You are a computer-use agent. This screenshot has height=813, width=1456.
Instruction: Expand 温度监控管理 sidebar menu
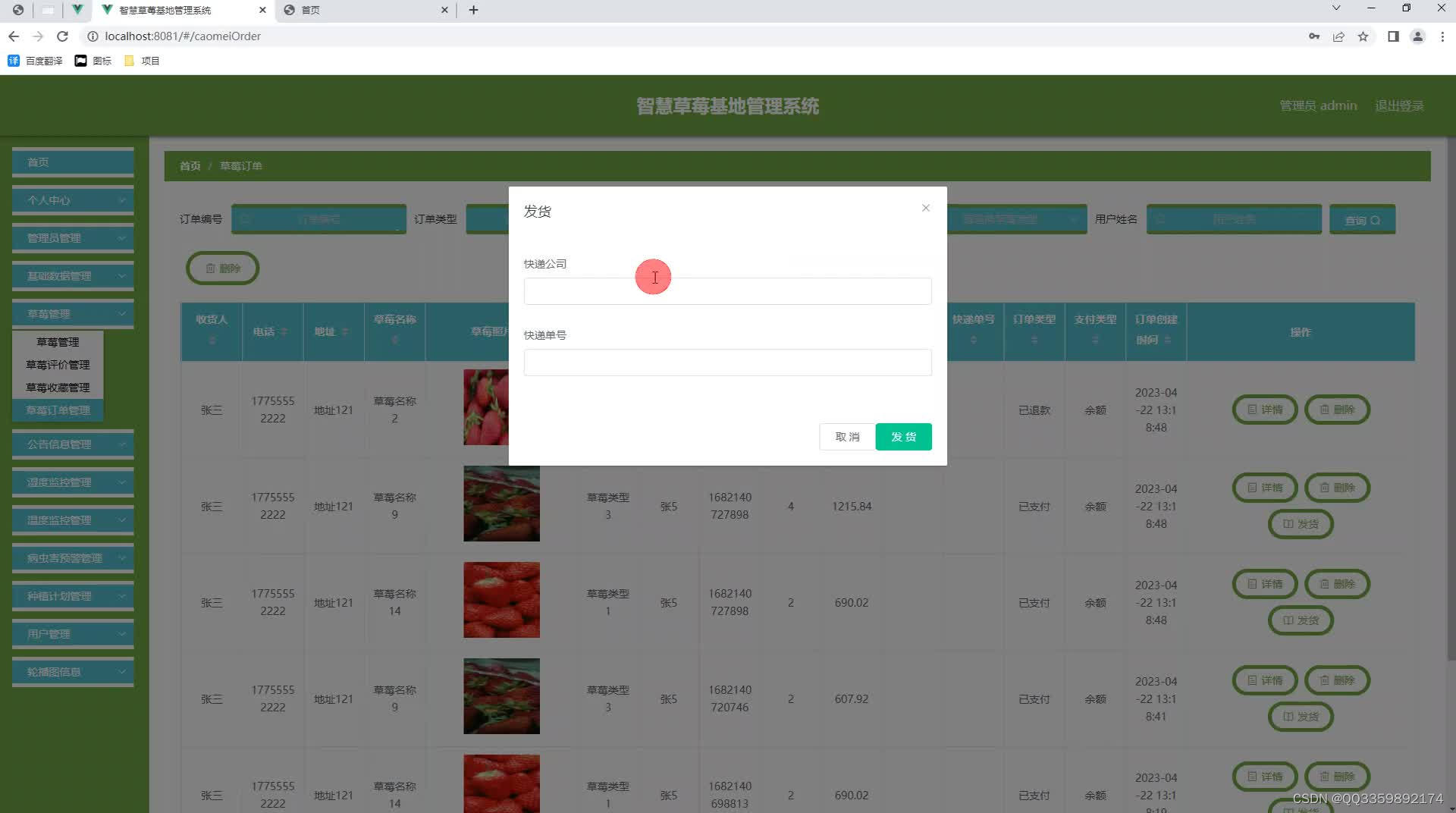[x=73, y=520]
